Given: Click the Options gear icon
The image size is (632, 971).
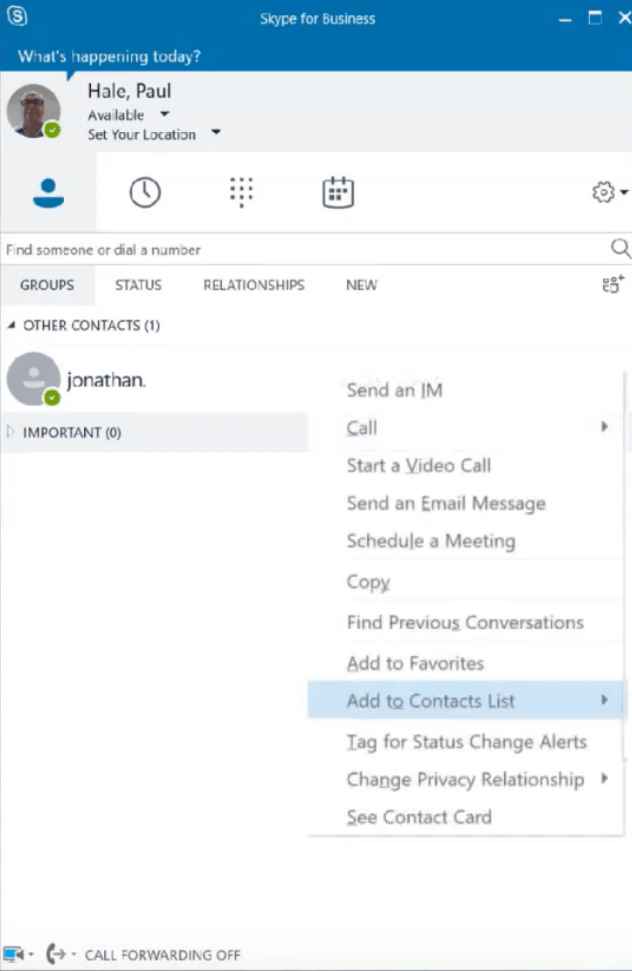Looking at the screenshot, I should pyautogui.click(x=603, y=192).
